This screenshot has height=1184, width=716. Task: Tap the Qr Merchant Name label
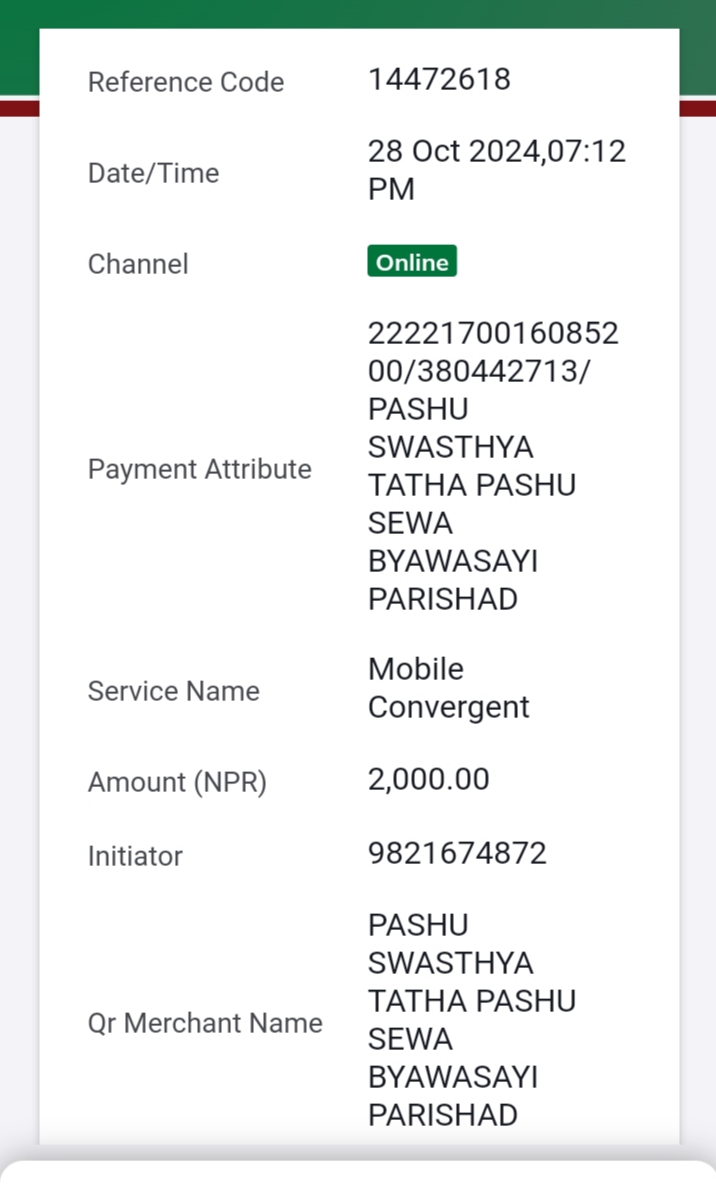[x=205, y=1023]
